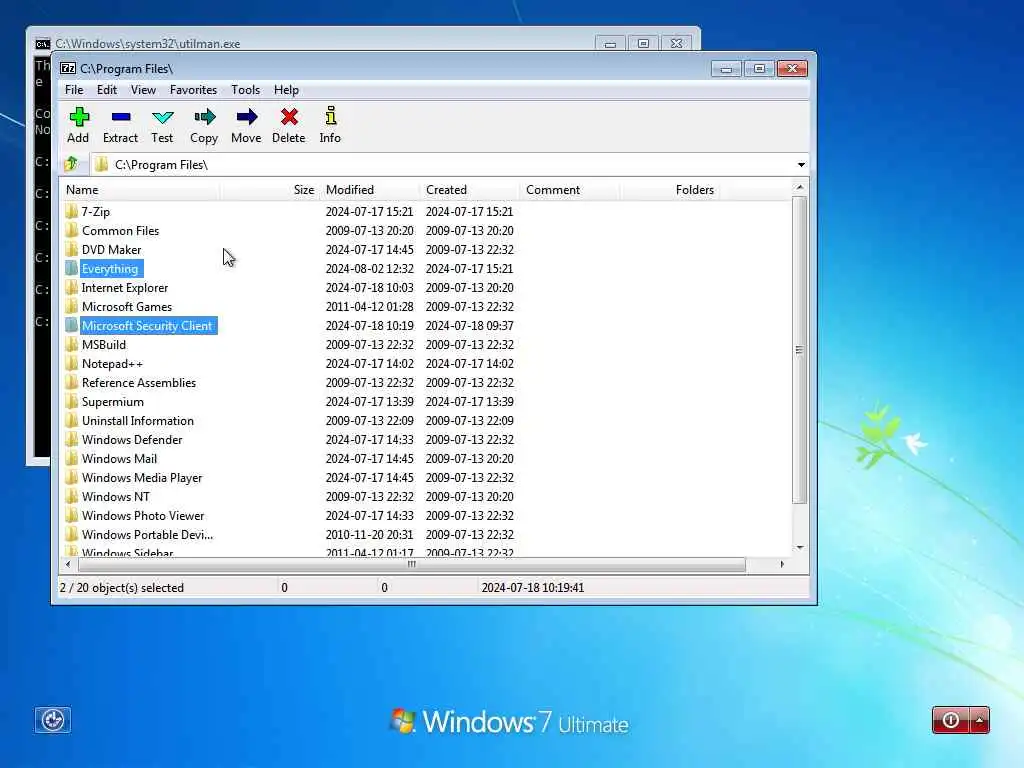The width and height of the screenshot is (1024, 768).
Task: Click the 7z icon in title bar
Action: point(68,69)
